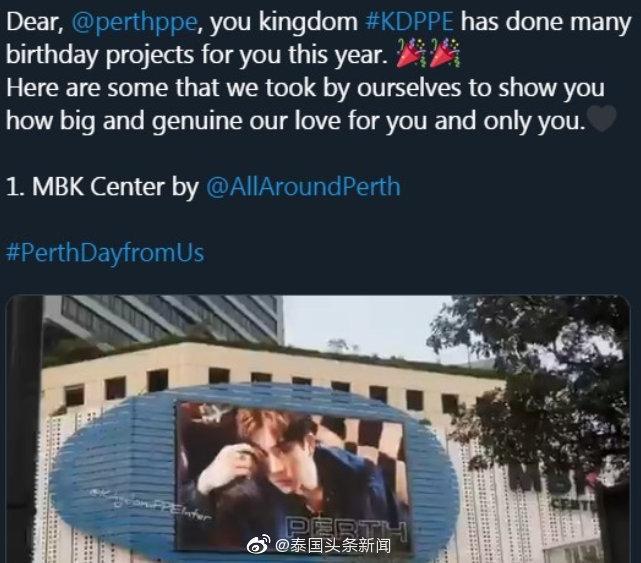Click the Weibo eye logo watermark
641x563 pixels.
pyautogui.click(x=258, y=544)
